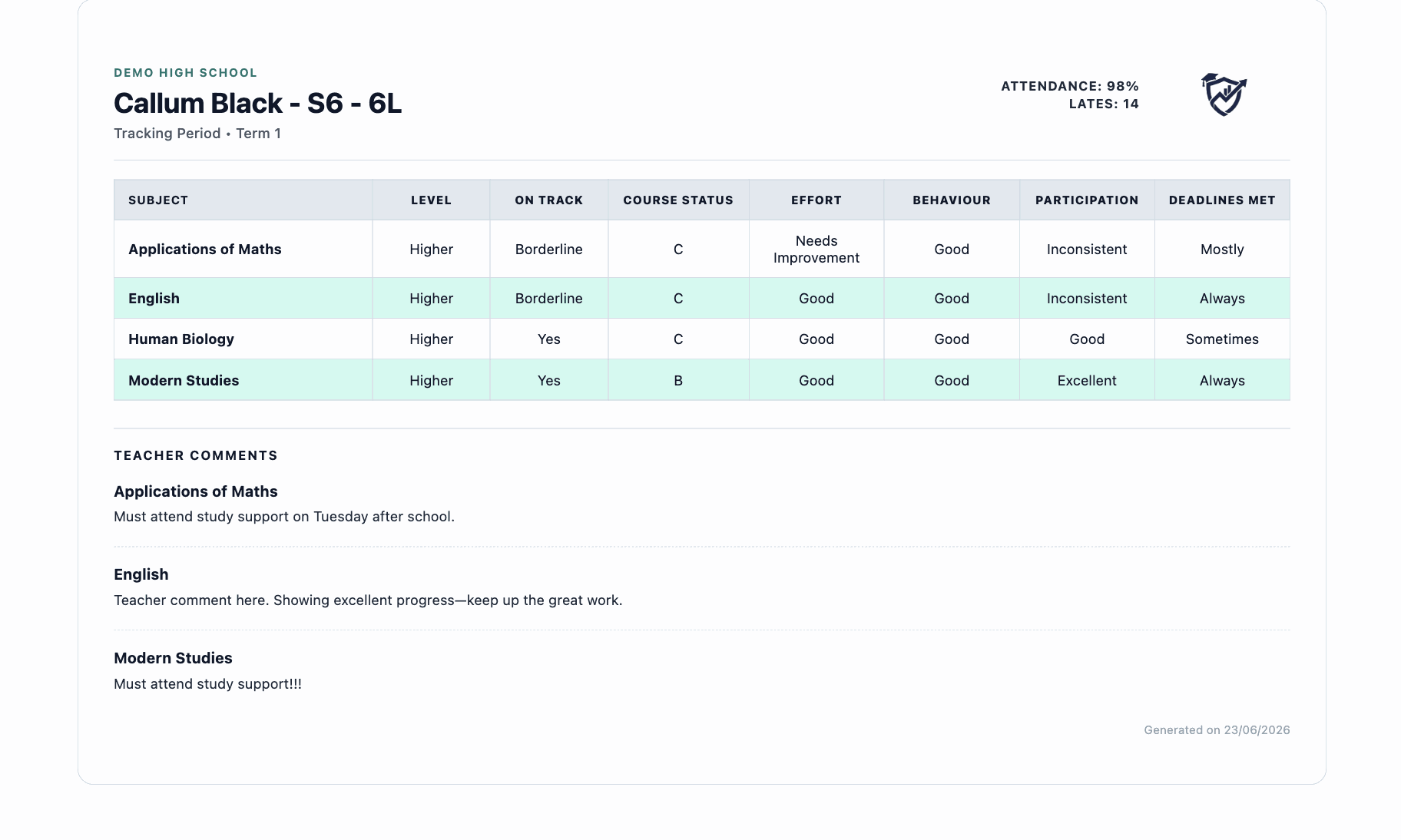Click Sometimes deadlines cell for Human Biology
This screenshot has height=840, width=1401.
pyautogui.click(x=1222, y=339)
